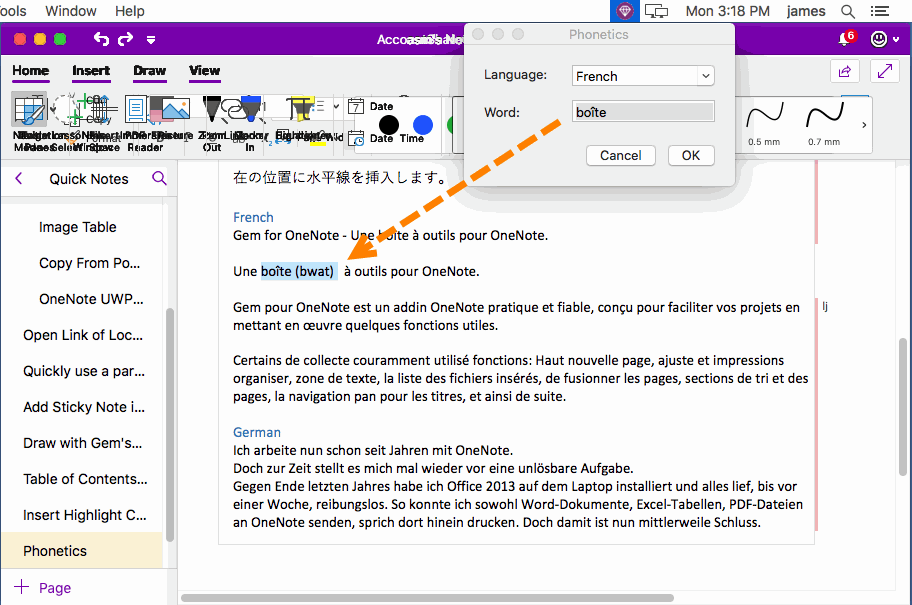Click the German heading in the note
This screenshot has height=605, width=912.
point(256,432)
